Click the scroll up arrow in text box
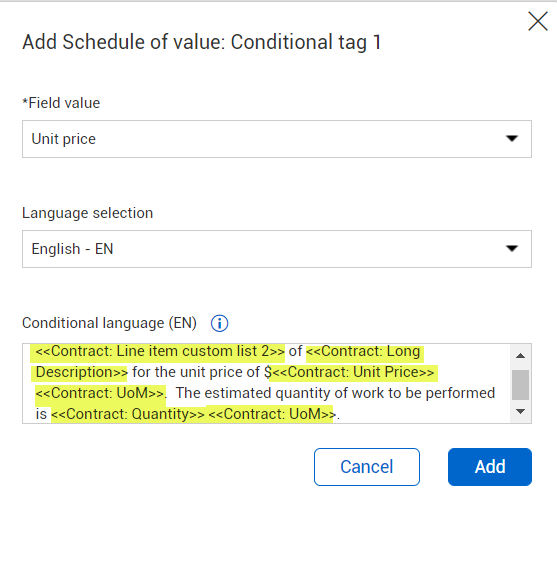Image resolution: width=557 pixels, height=581 pixels. pos(520,356)
